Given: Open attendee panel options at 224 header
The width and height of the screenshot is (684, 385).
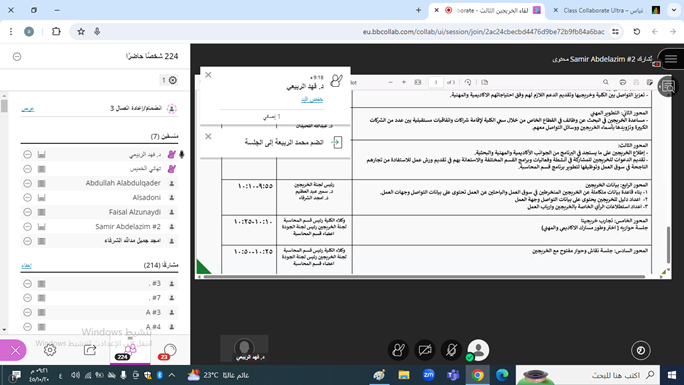Looking at the screenshot, I should pyautogui.click(x=17, y=57).
